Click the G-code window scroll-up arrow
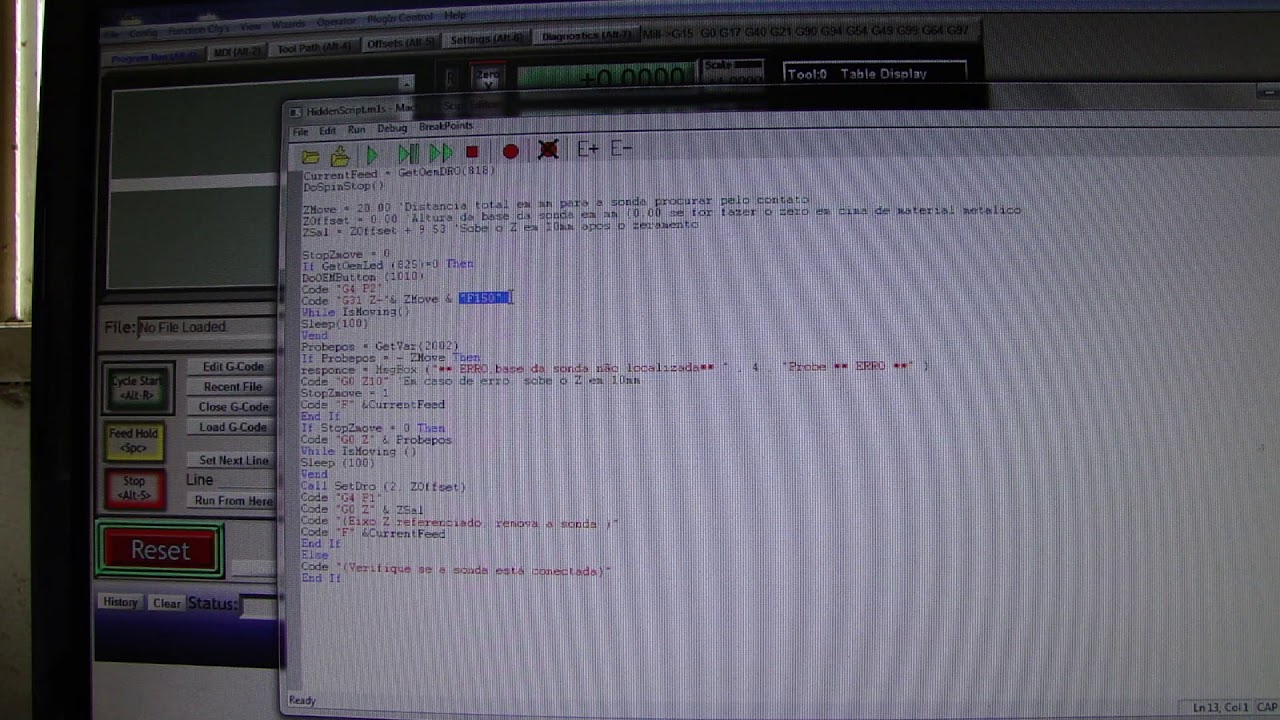The image size is (1280, 720). coord(404,84)
